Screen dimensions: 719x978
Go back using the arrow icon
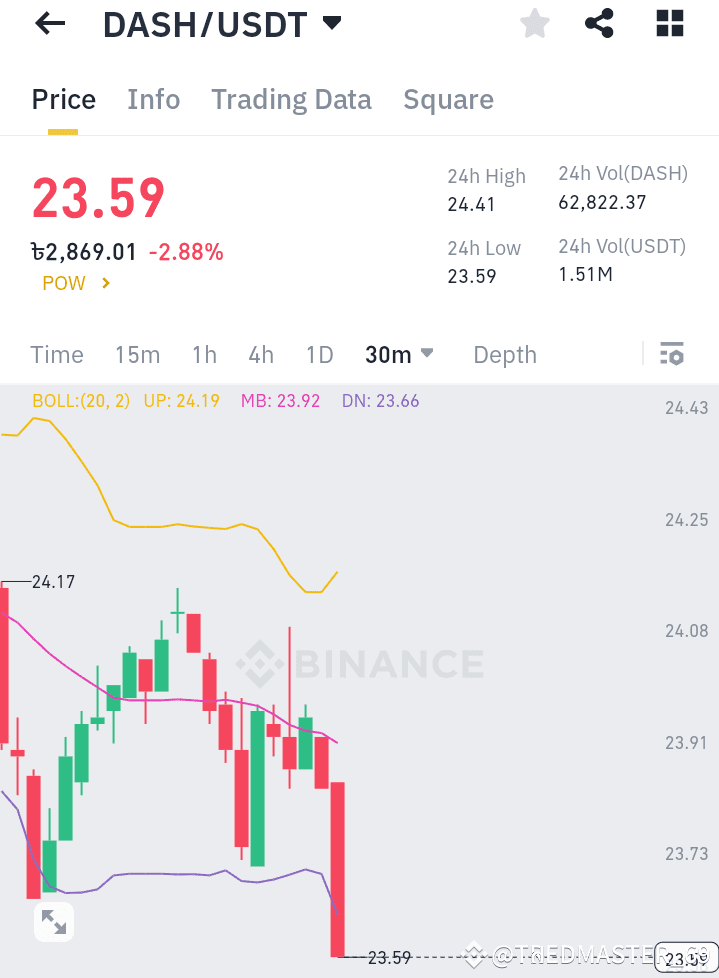coord(49,23)
